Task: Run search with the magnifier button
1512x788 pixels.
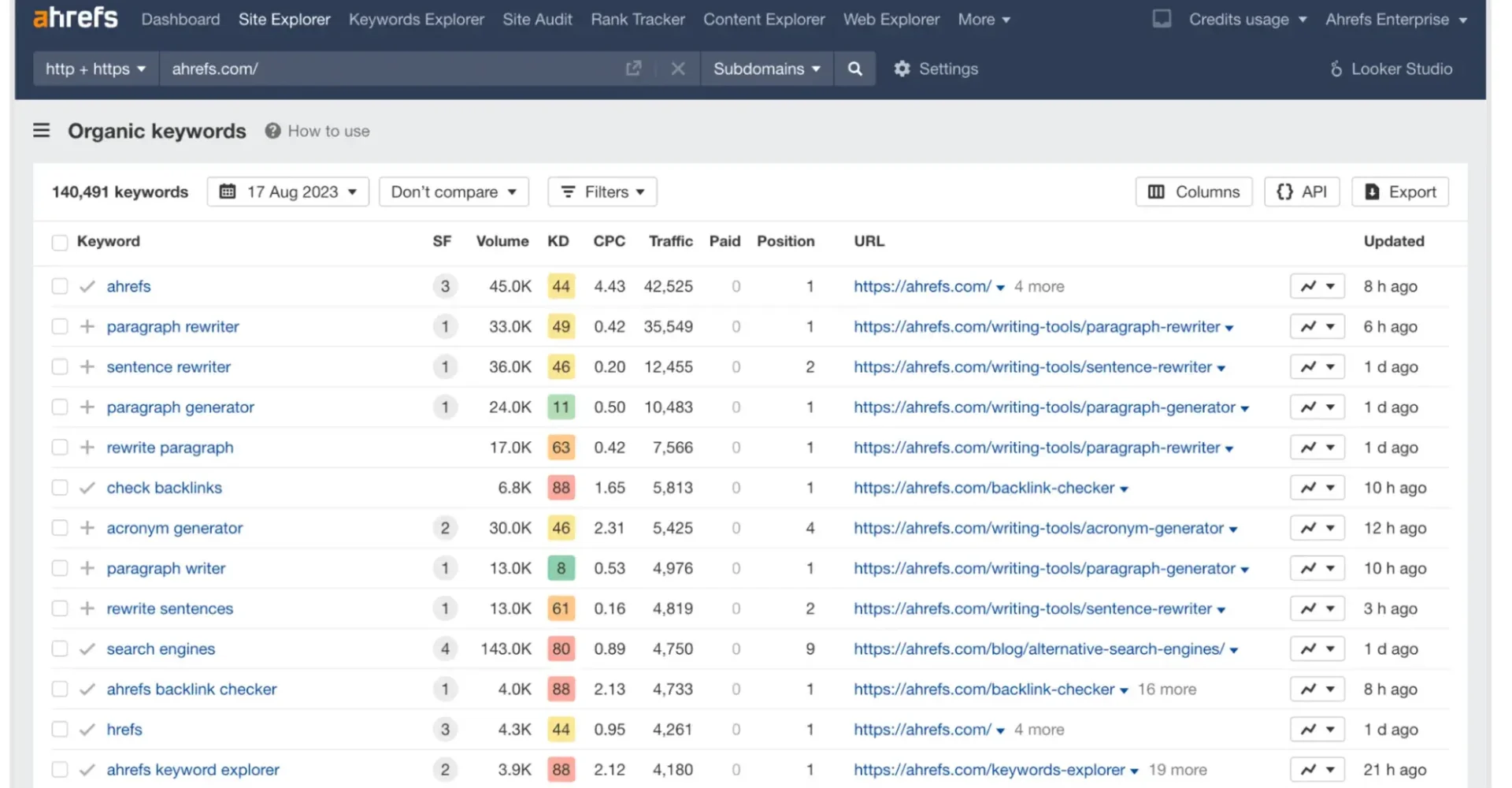Action: [855, 69]
